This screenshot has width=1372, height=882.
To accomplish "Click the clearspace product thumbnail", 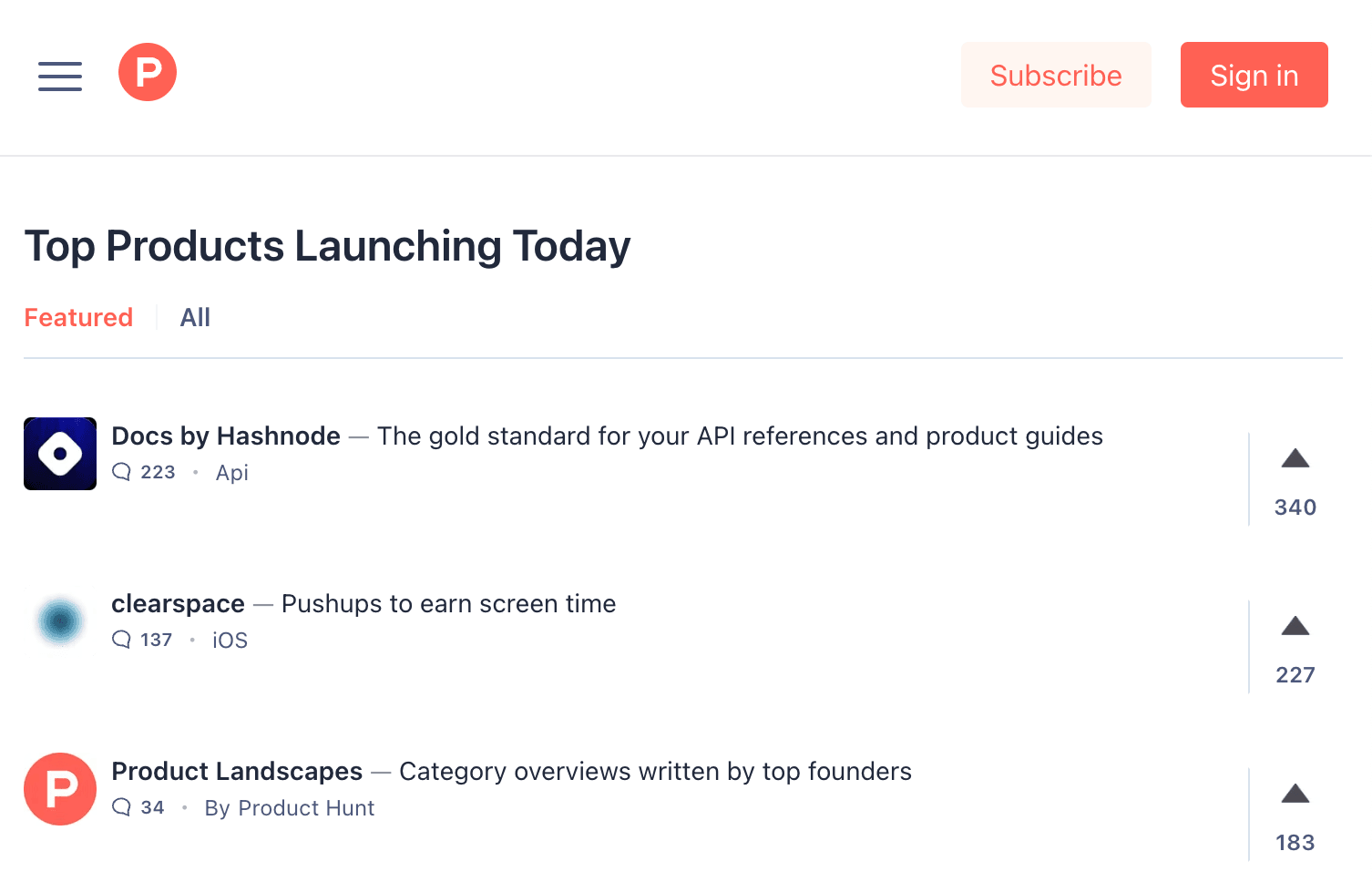I will (x=60, y=621).
